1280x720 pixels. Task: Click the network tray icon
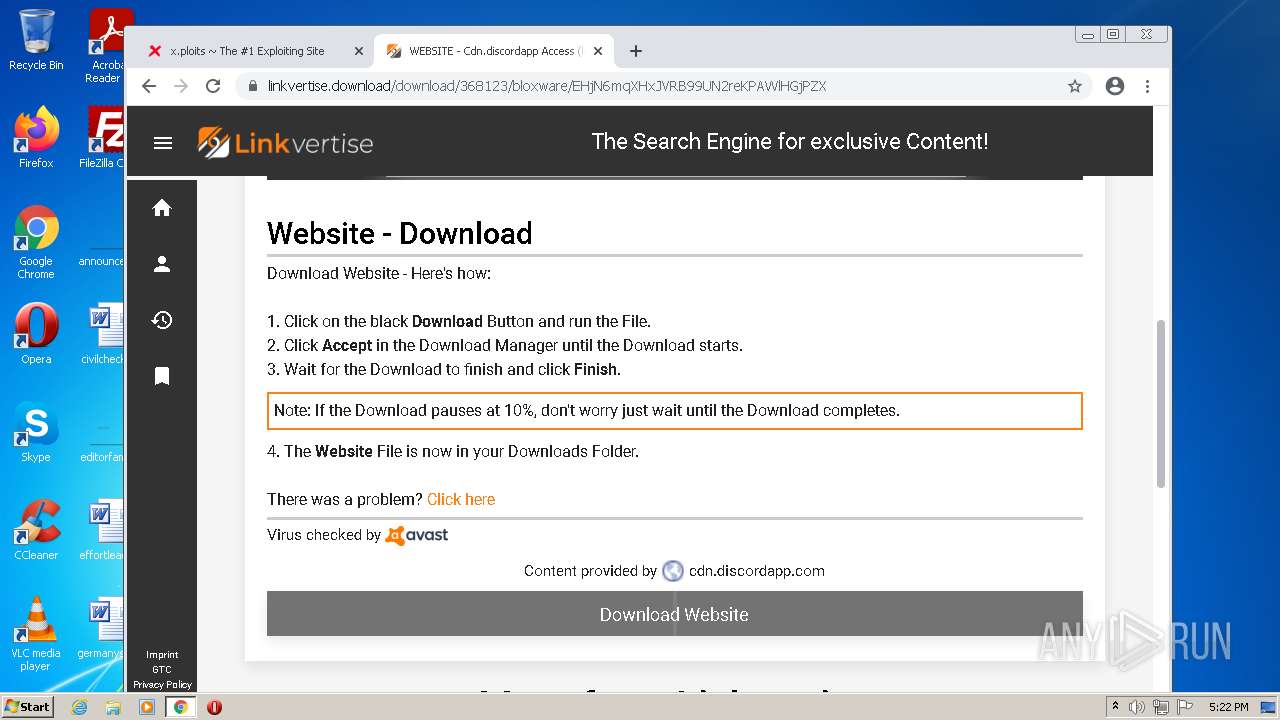point(1161,707)
